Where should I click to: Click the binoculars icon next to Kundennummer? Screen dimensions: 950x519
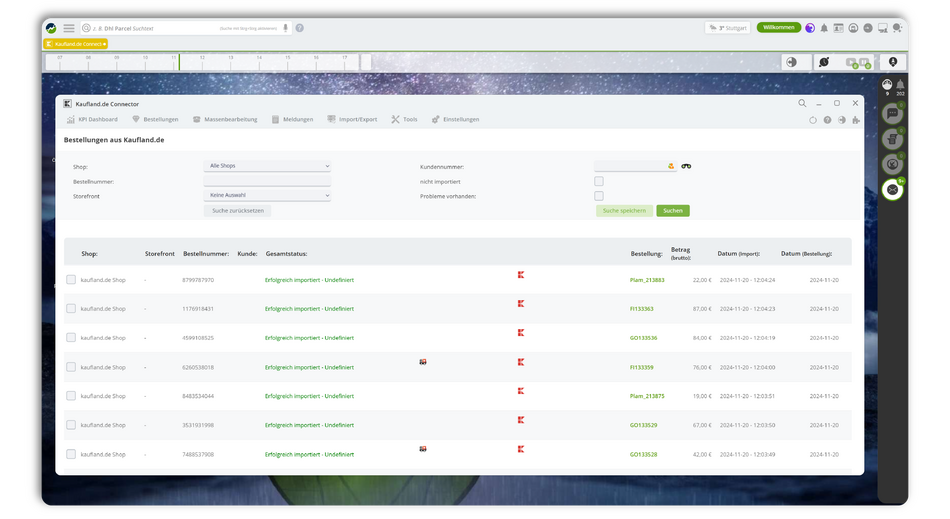click(x=687, y=166)
